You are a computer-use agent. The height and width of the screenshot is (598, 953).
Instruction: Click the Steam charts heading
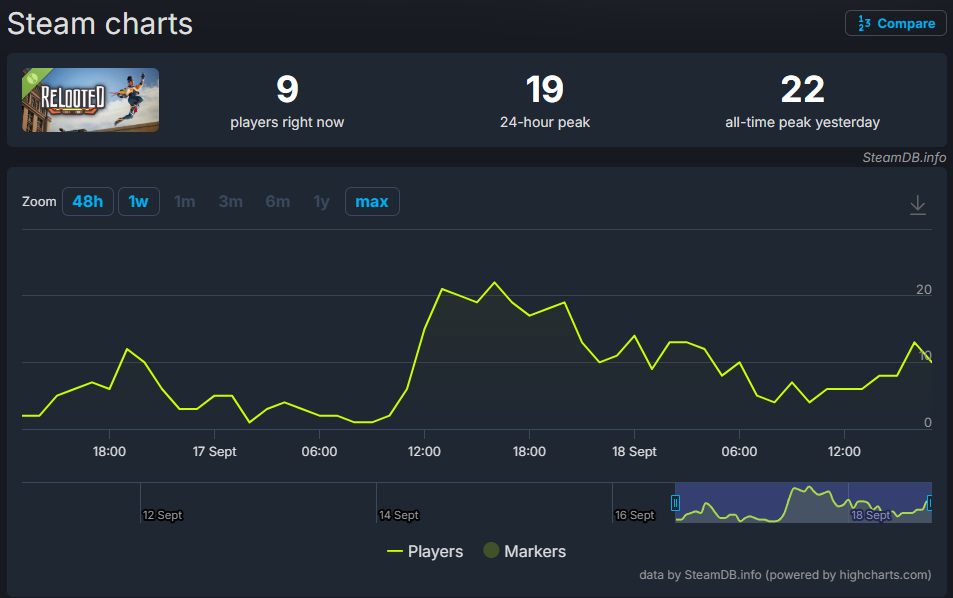click(100, 24)
